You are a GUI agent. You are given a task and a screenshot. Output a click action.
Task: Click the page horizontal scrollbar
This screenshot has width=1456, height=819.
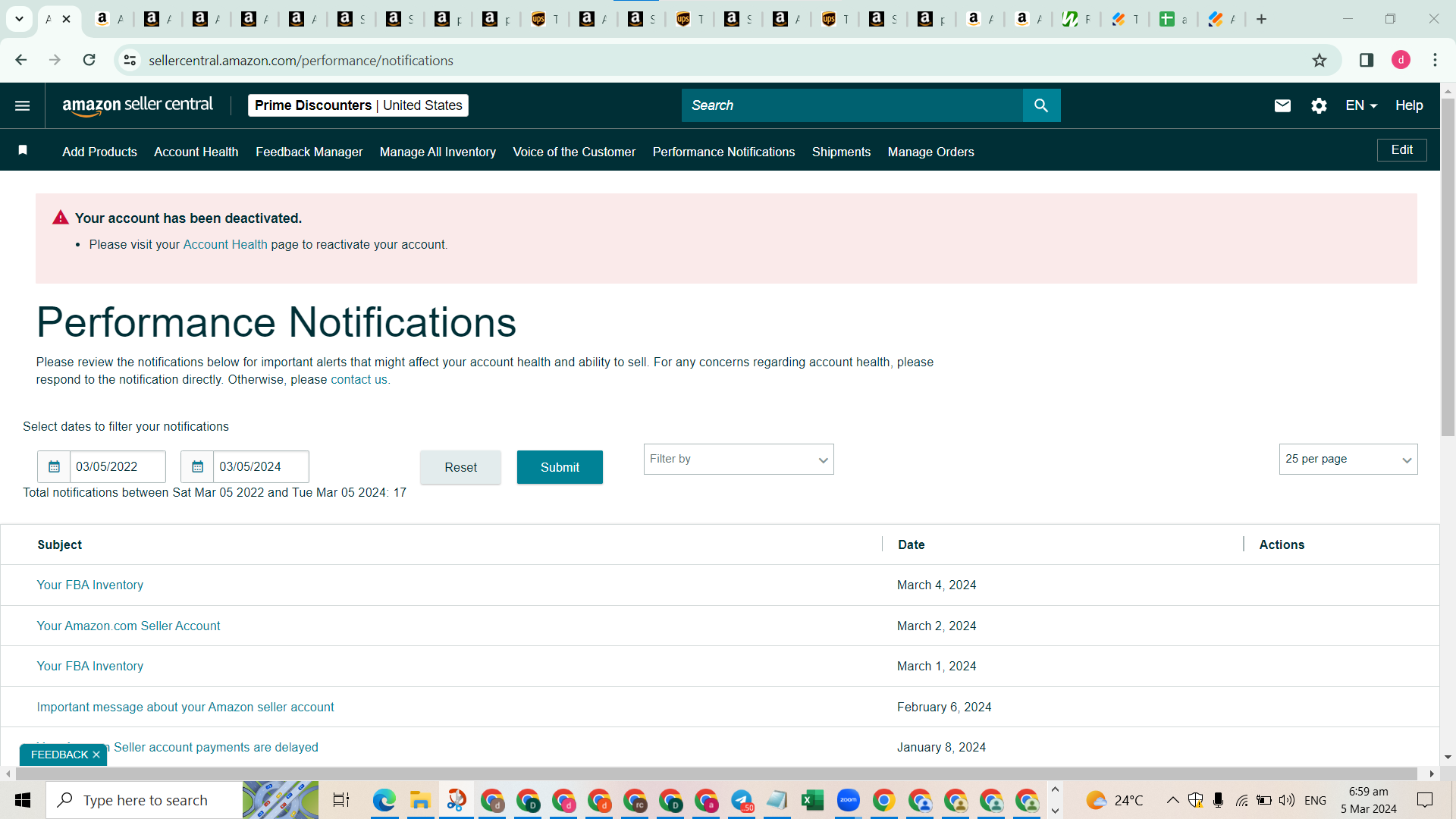point(717,773)
